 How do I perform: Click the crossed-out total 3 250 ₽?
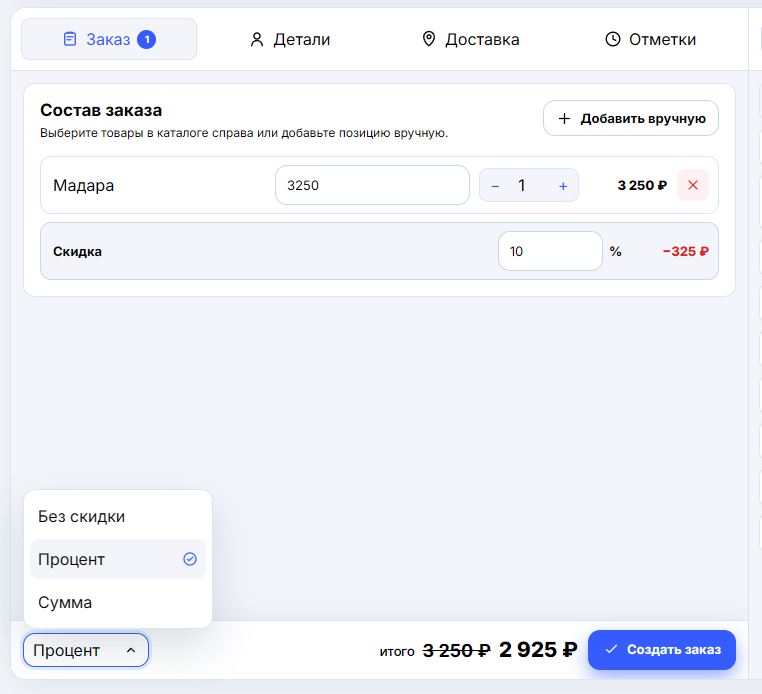(x=456, y=650)
